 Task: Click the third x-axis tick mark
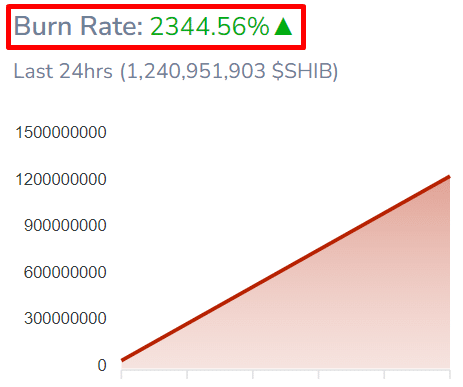point(253,374)
